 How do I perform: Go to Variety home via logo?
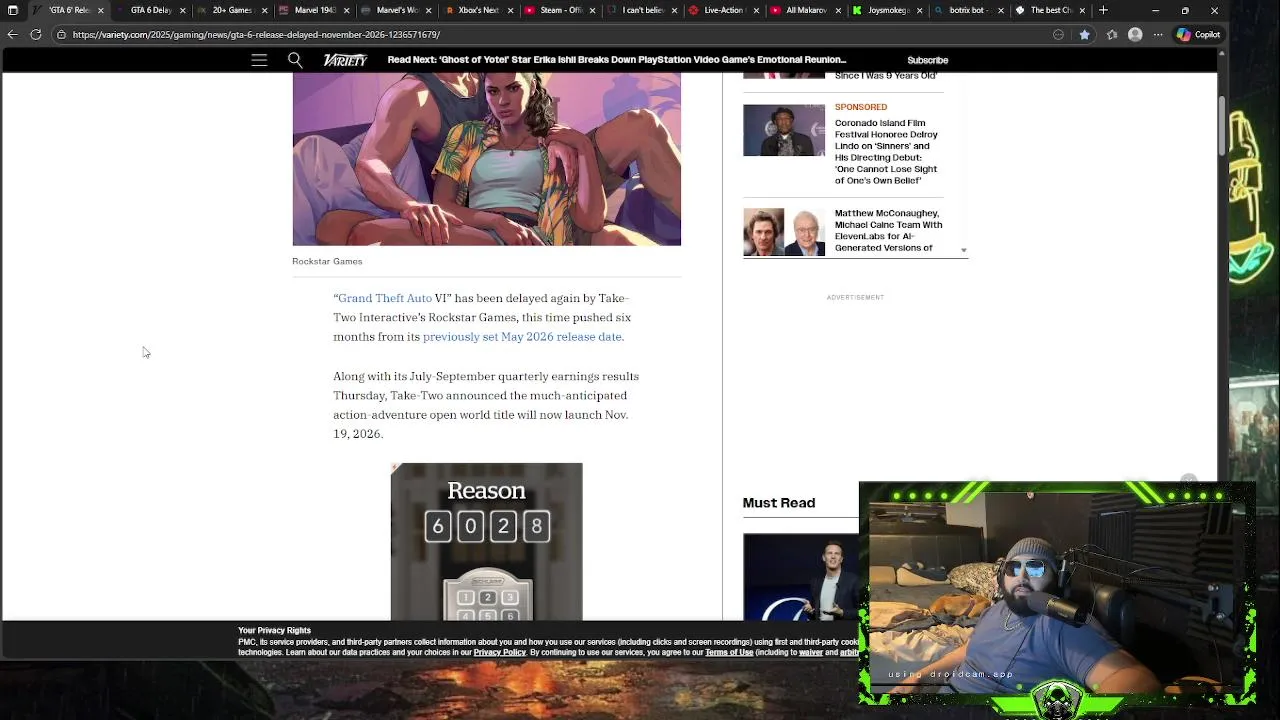345,60
